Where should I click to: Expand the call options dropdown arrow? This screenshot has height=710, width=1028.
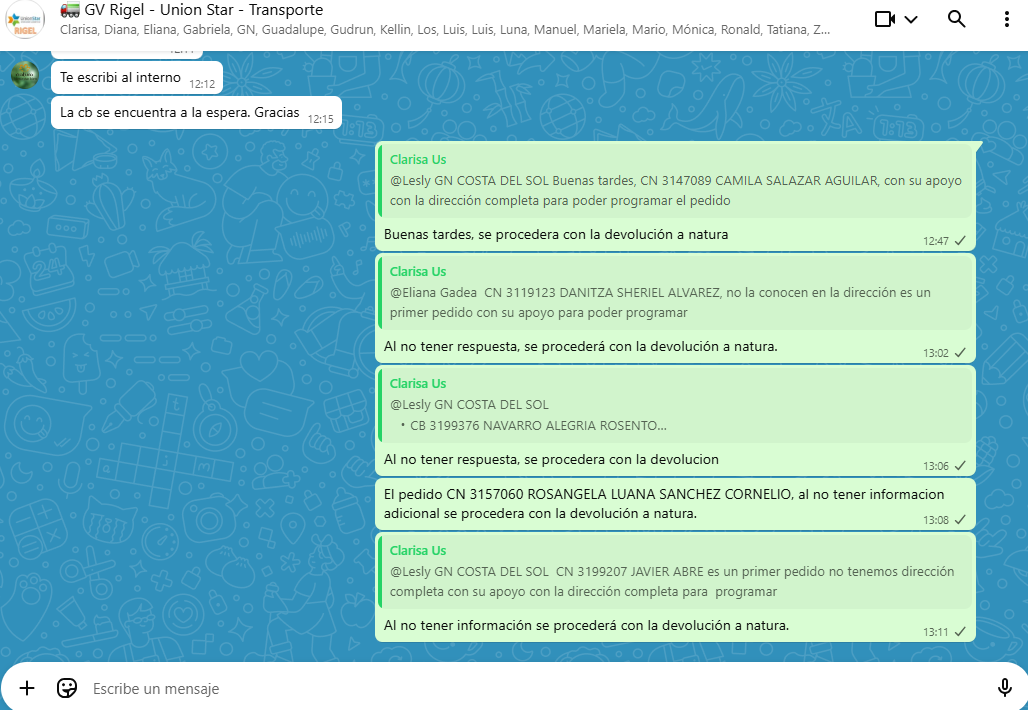pos(911,19)
